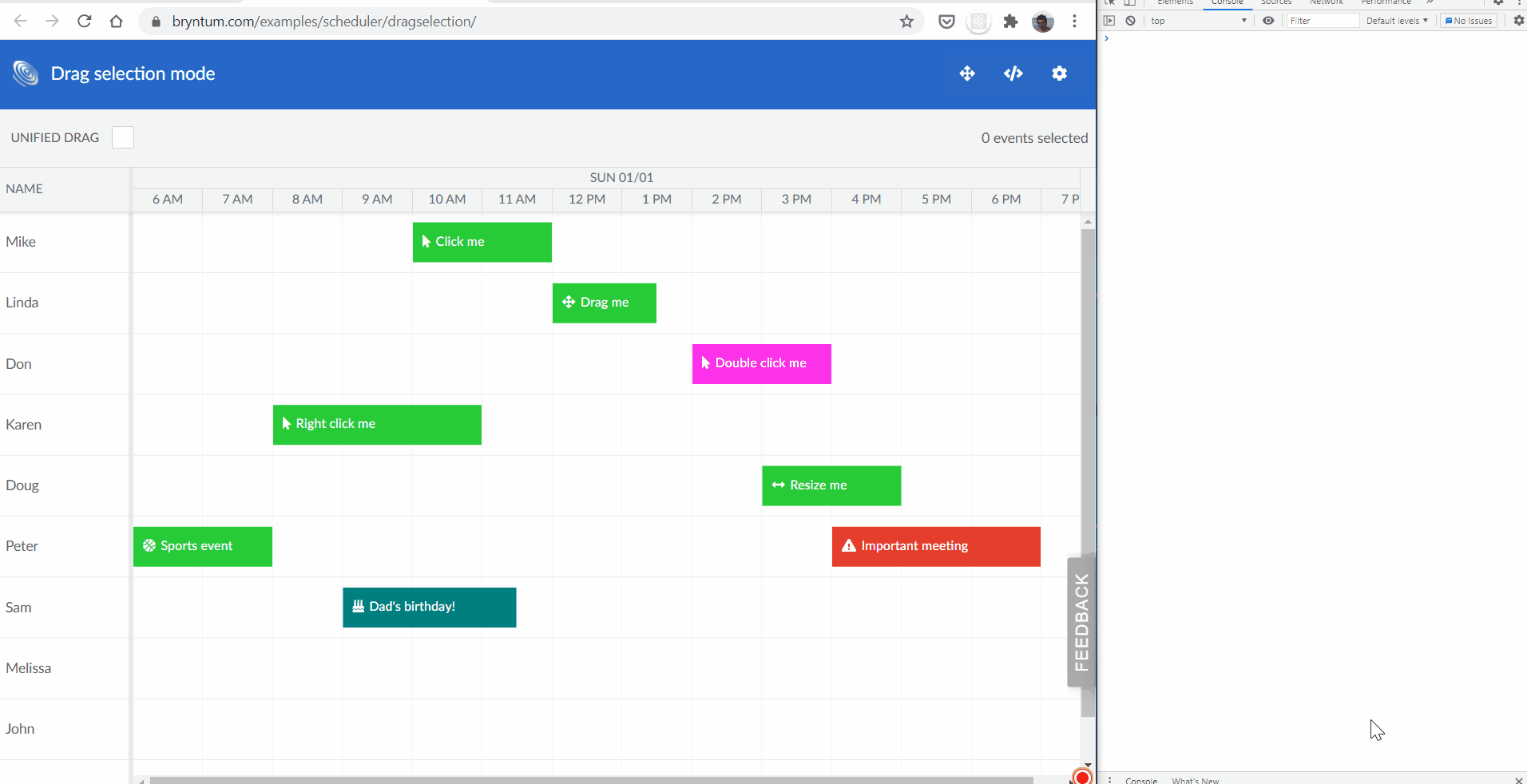Open the top frame context dropdown in DevTools

1200,21
